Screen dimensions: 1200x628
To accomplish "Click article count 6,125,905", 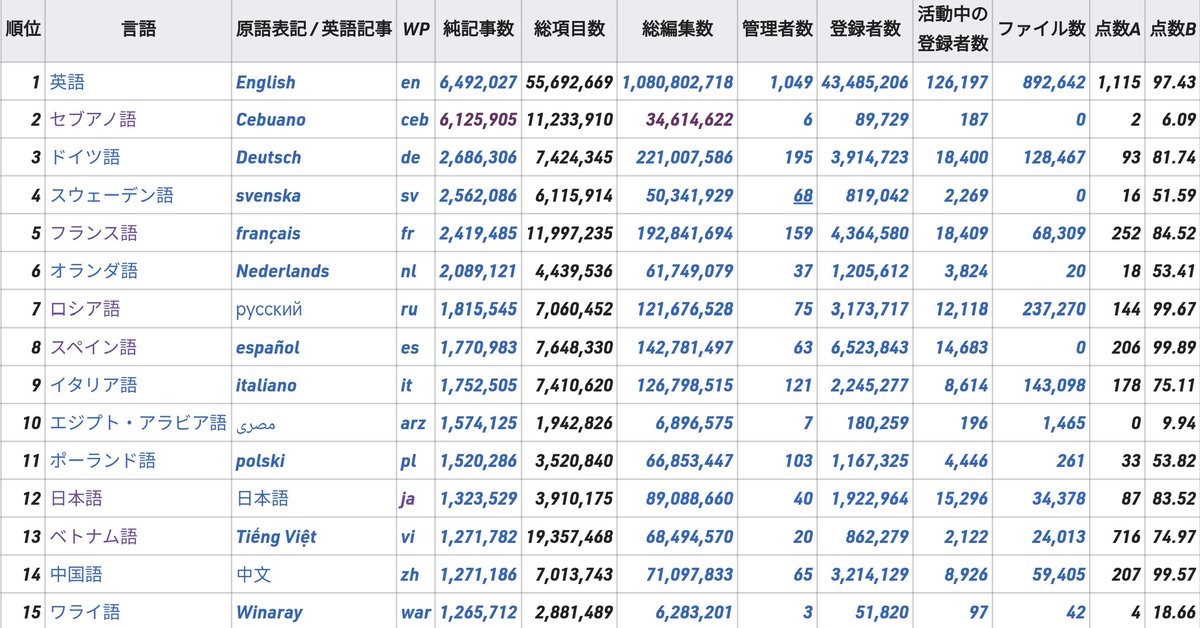I will [478, 120].
